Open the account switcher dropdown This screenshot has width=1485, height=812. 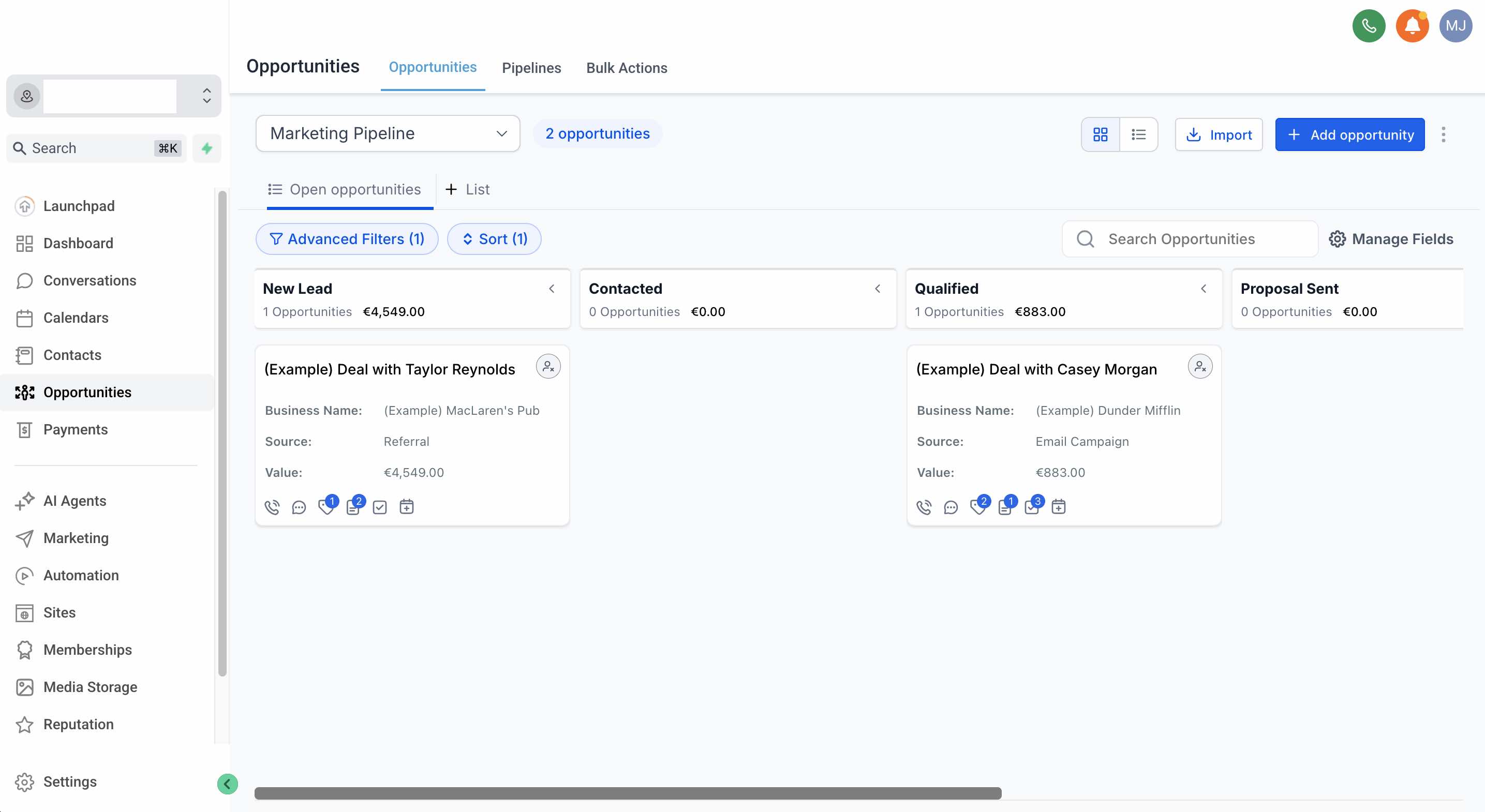[113, 96]
